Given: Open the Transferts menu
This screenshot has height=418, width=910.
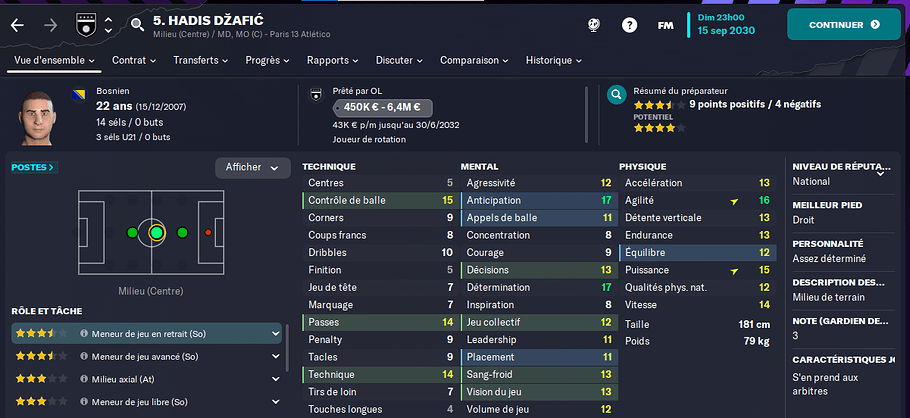Looking at the screenshot, I should [x=200, y=60].
